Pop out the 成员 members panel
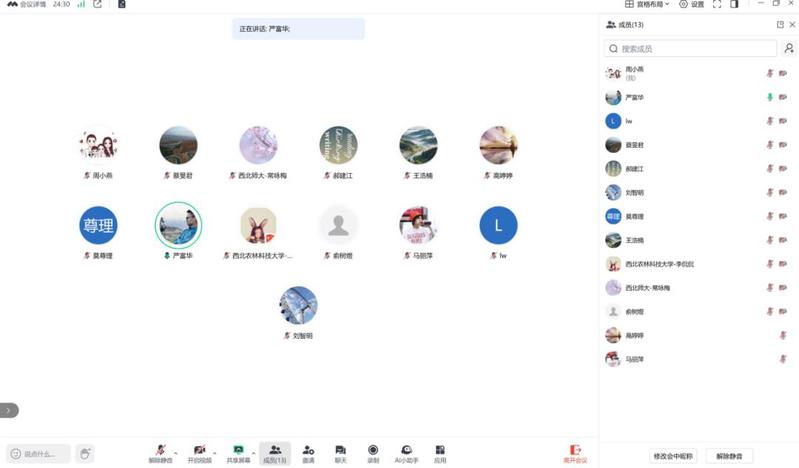Viewport: 799px width, 468px height. [x=780, y=24]
